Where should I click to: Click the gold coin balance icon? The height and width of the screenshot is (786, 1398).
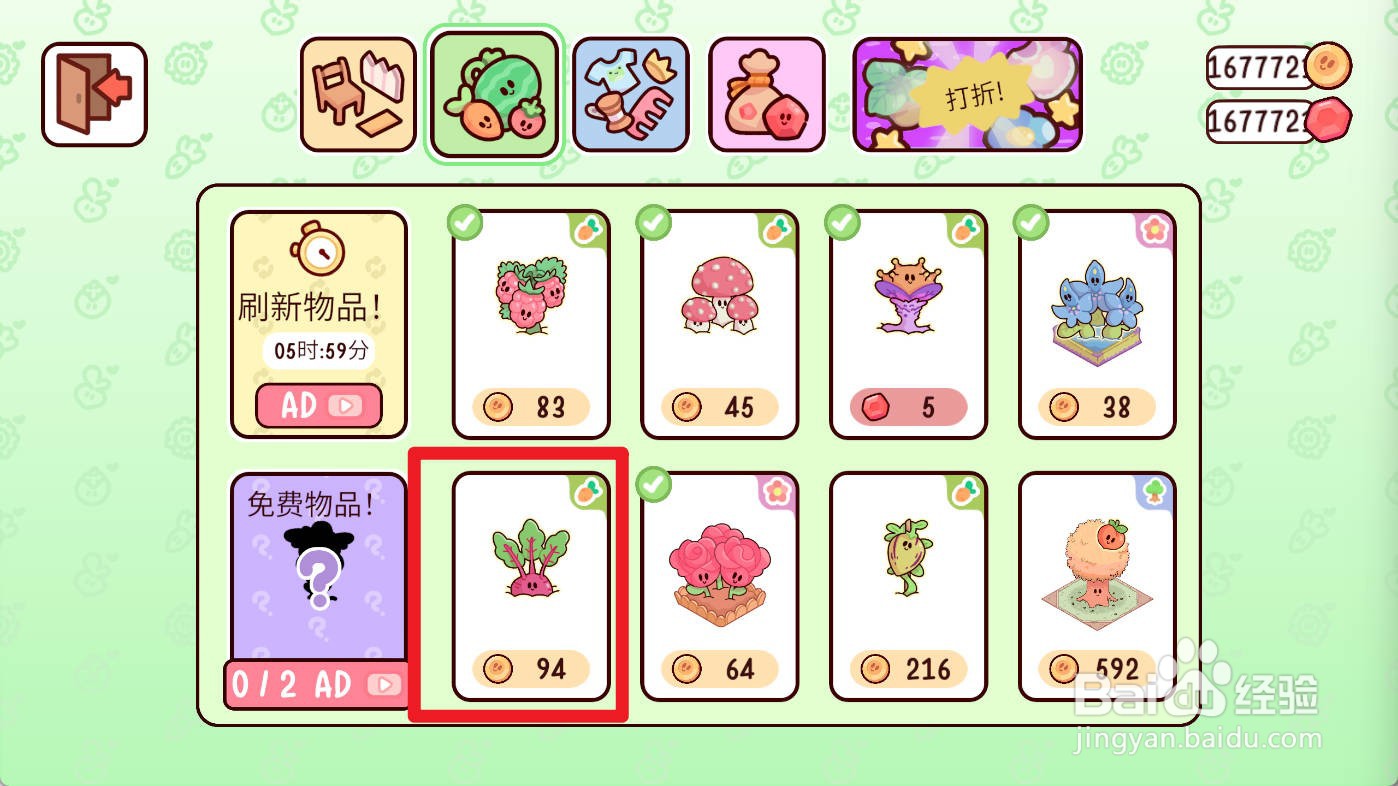click(1329, 65)
